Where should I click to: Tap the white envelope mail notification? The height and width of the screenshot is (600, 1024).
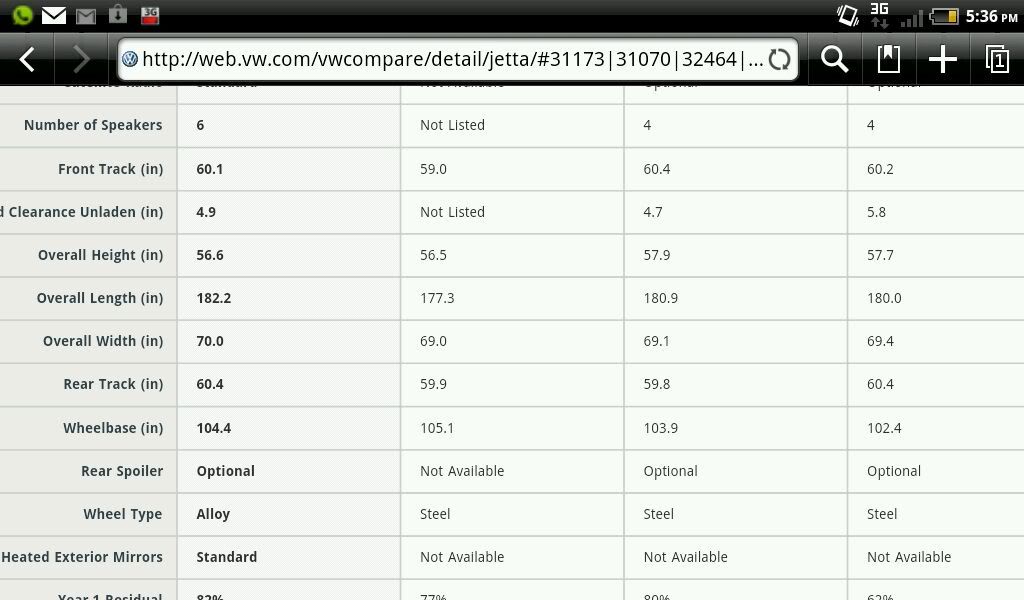tap(54, 15)
